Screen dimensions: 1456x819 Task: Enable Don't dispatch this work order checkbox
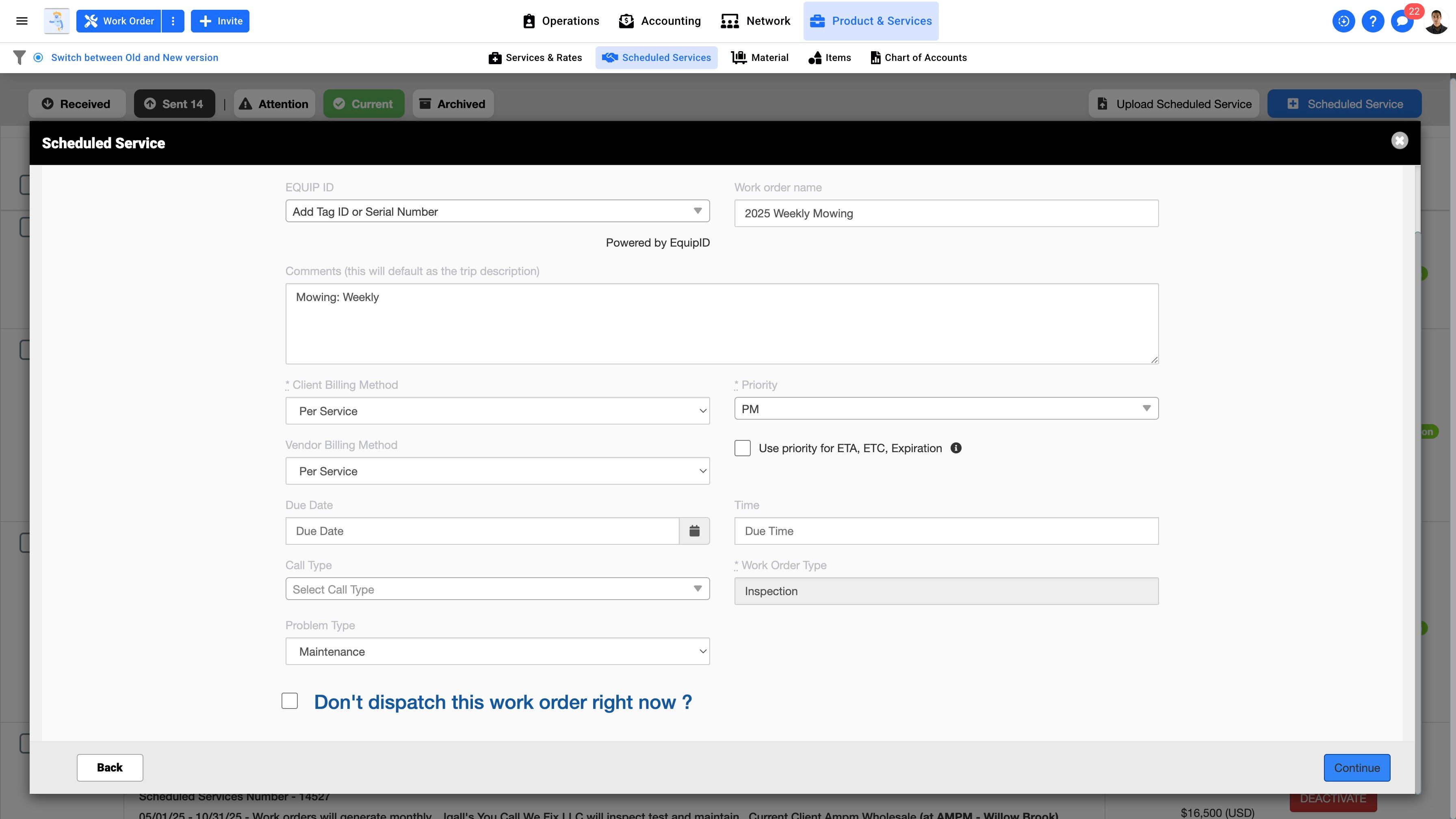tap(289, 701)
